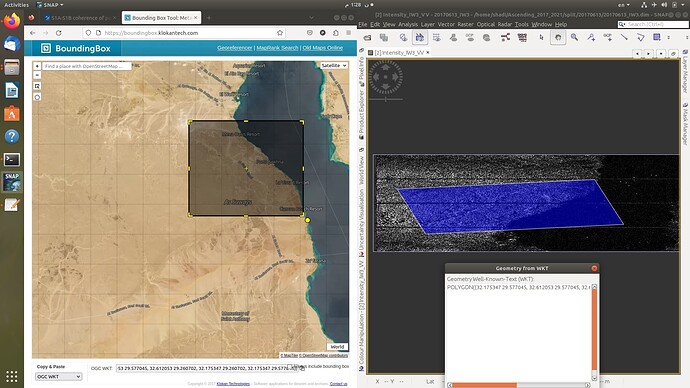The height and width of the screenshot is (388, 690).
Task: Click the map zoom in plus button
Action: coord(37,66)
